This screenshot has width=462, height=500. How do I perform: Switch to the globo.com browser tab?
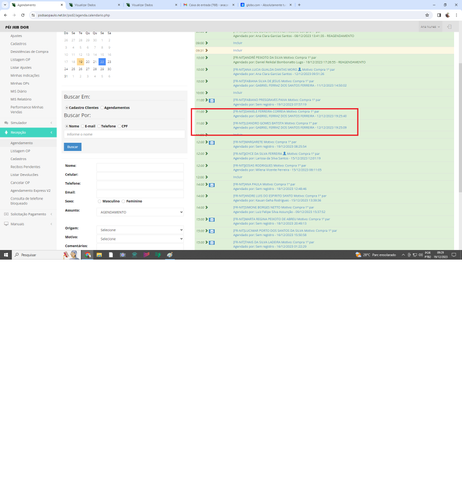[266, 5]
